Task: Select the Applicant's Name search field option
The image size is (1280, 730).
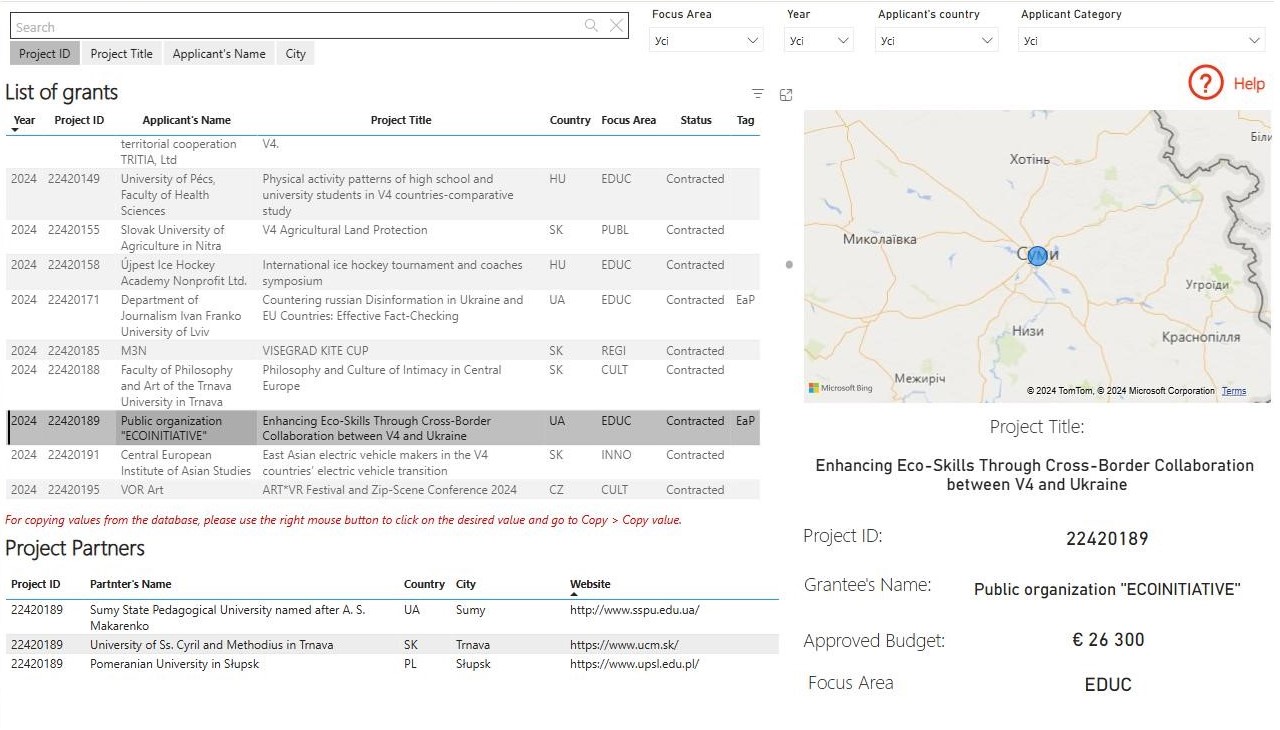Action: [x=219, y=54]
